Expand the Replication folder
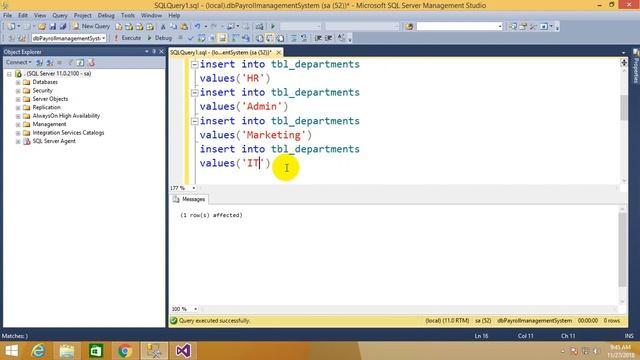Screen dimensions: 640x360 point(18,108)
